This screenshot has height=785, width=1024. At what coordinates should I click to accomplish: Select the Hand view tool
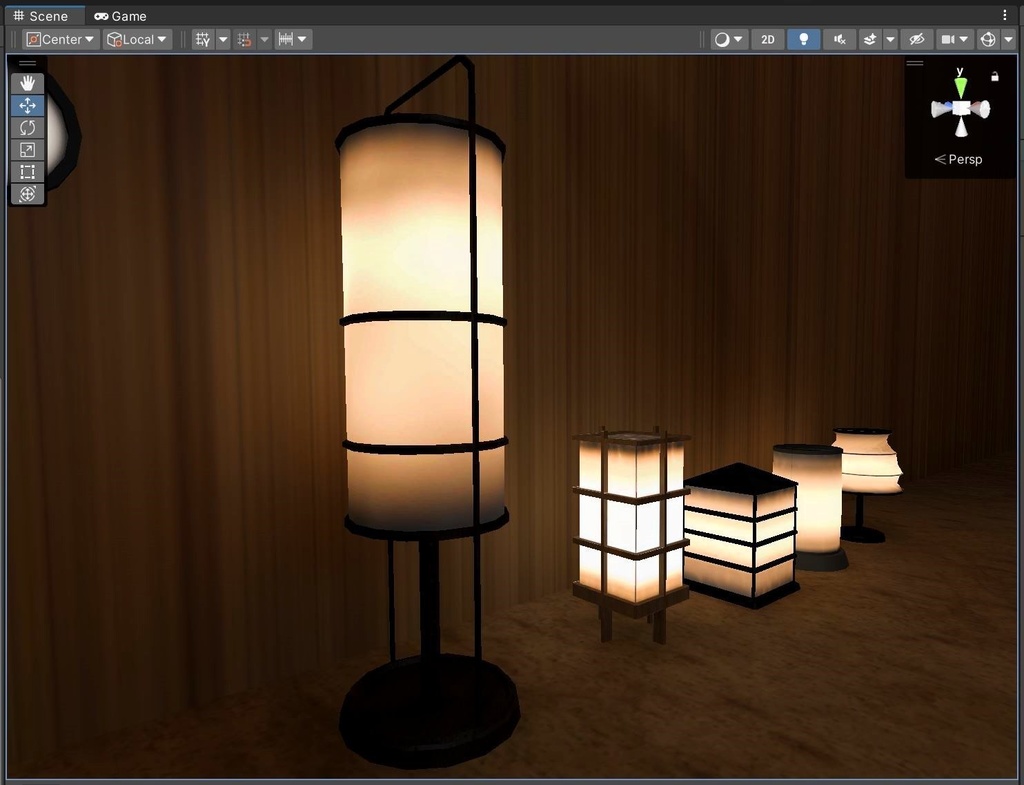click(27, 83)
